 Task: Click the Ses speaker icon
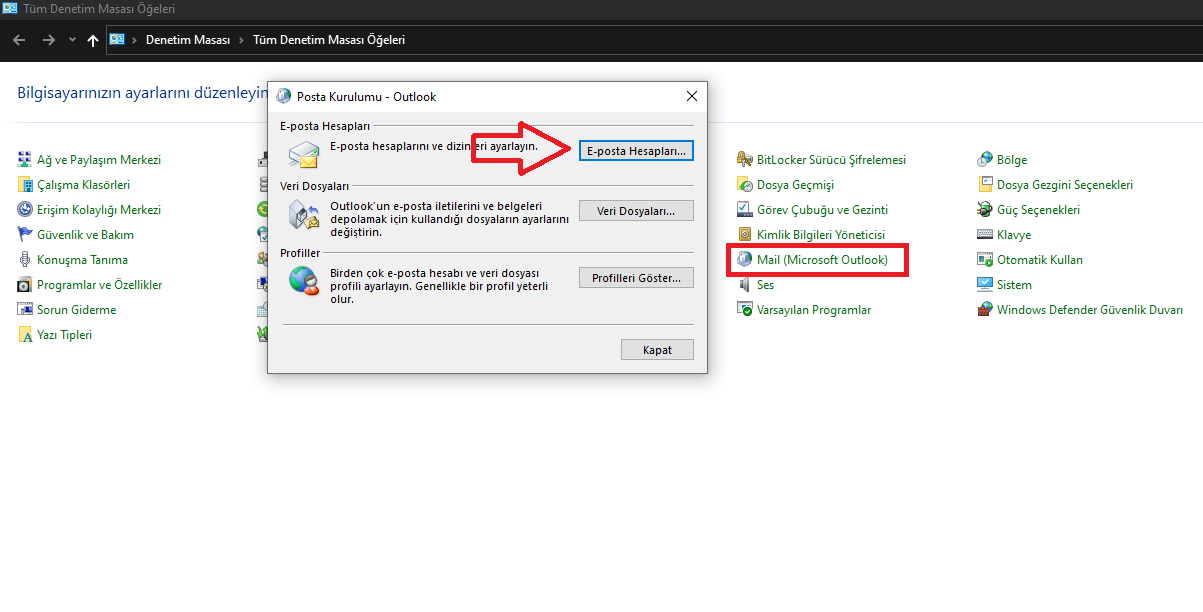tap(744, 285)
